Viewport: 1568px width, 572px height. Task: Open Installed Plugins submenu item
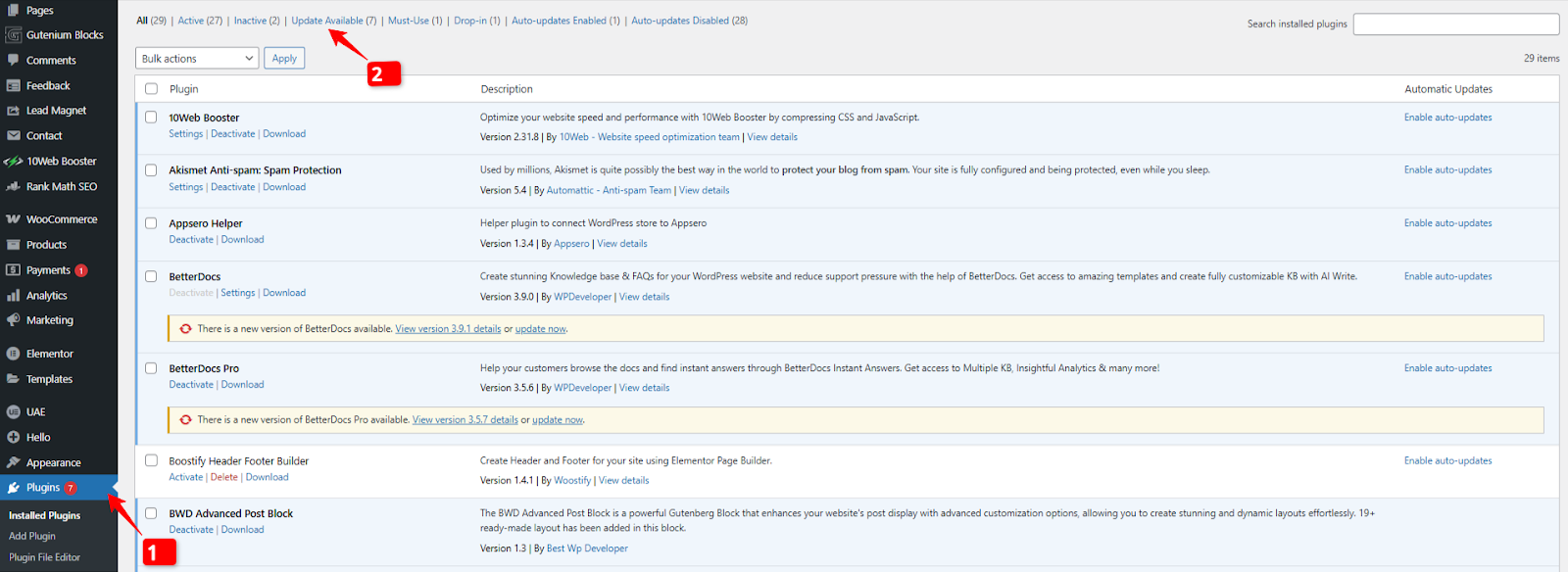click(45, 515)
